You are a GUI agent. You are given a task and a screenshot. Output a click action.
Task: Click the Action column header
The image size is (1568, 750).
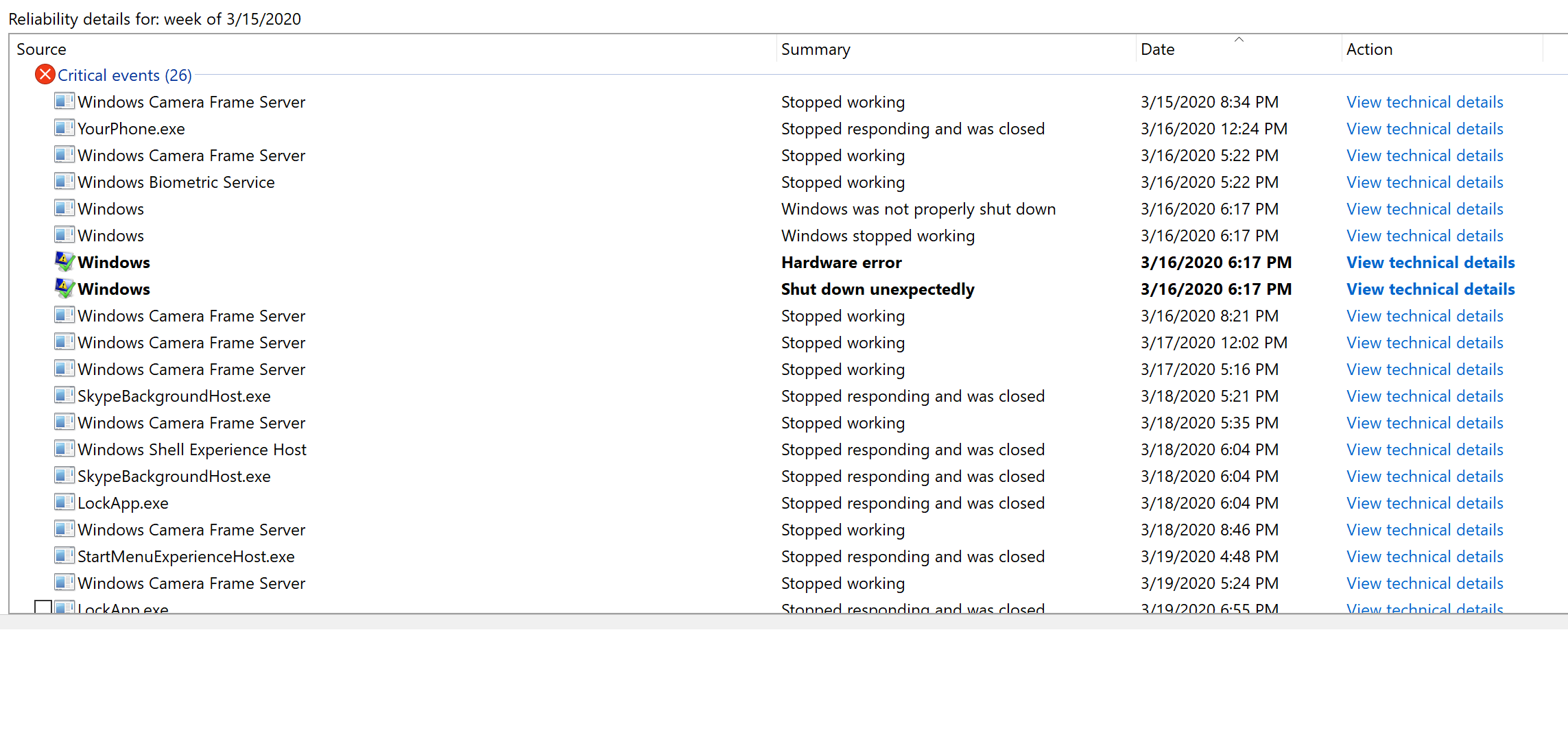point(1369,49)
